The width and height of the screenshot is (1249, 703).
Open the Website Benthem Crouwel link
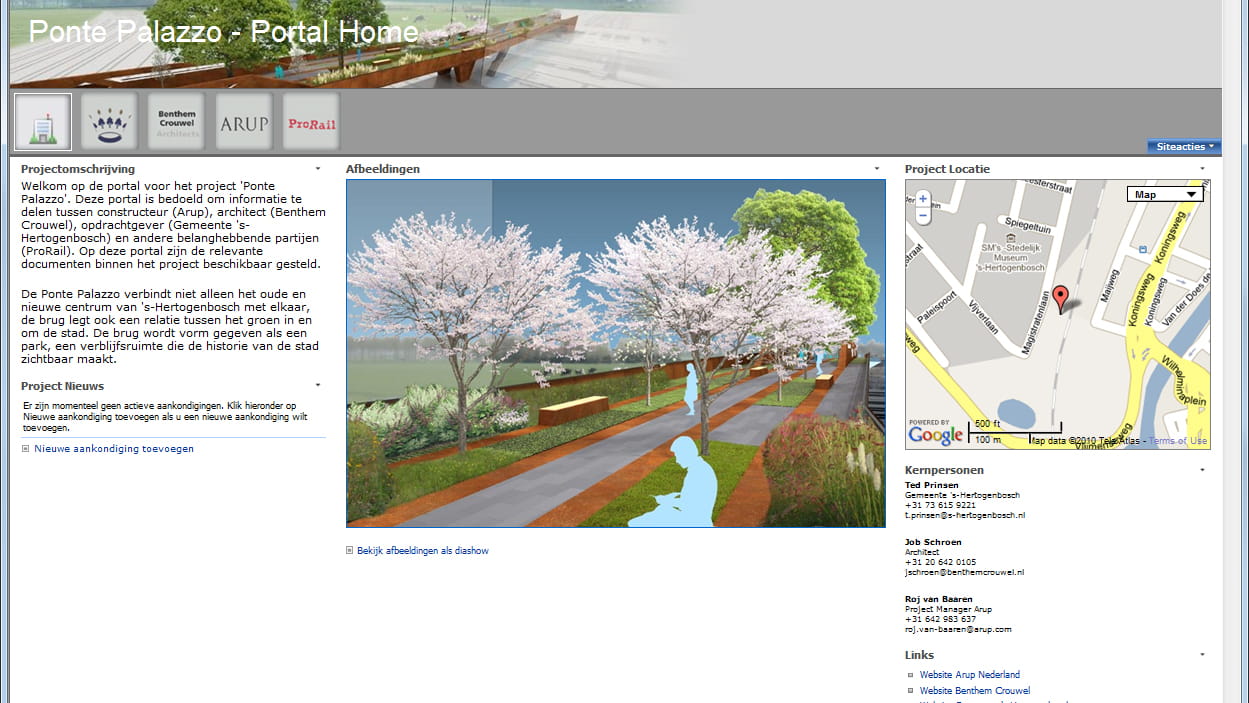click(974, 691)
